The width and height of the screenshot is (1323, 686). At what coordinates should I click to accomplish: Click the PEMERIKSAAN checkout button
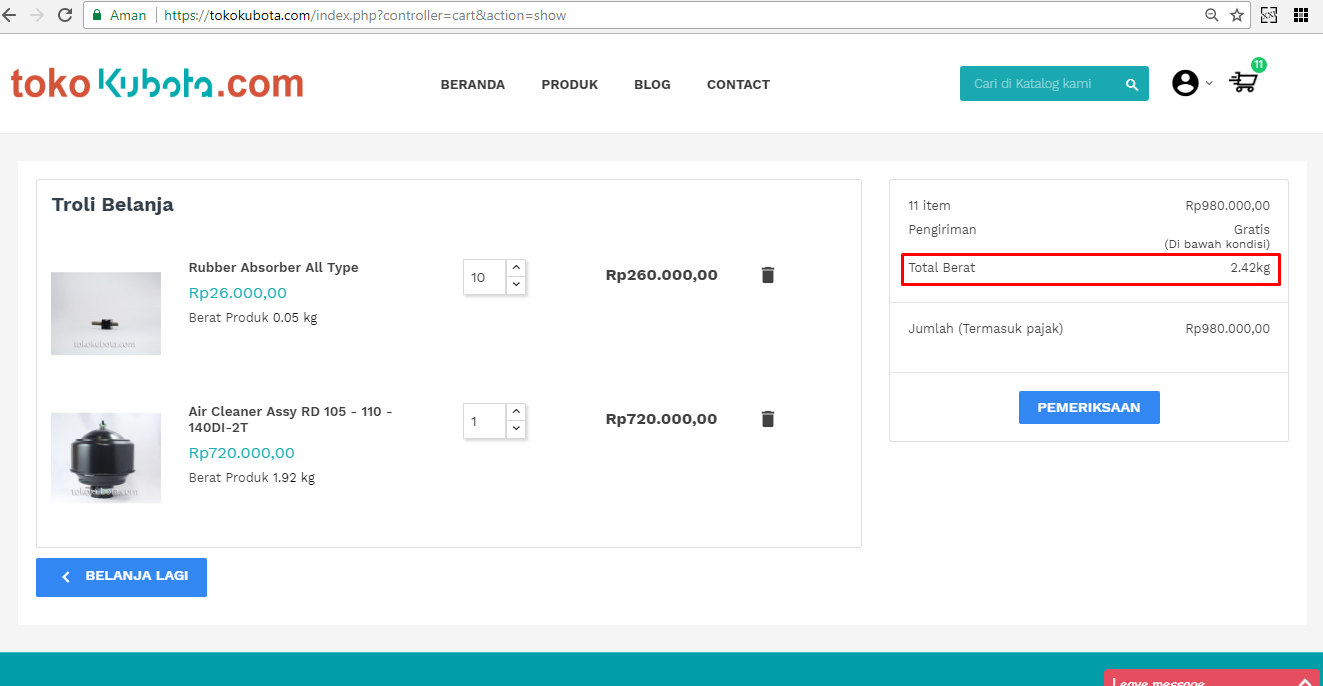pyautogui.click(x=1089, y=408)
